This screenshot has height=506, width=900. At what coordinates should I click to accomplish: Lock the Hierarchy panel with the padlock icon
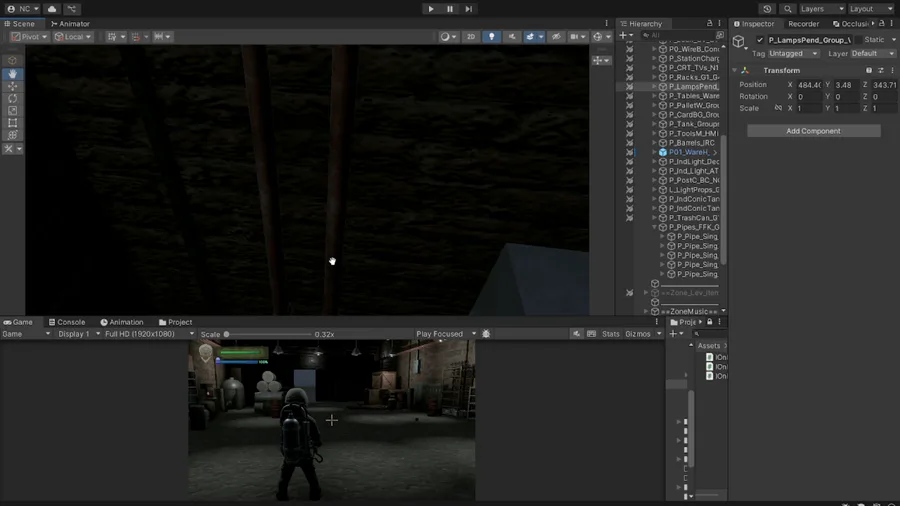tap(709, 24)
